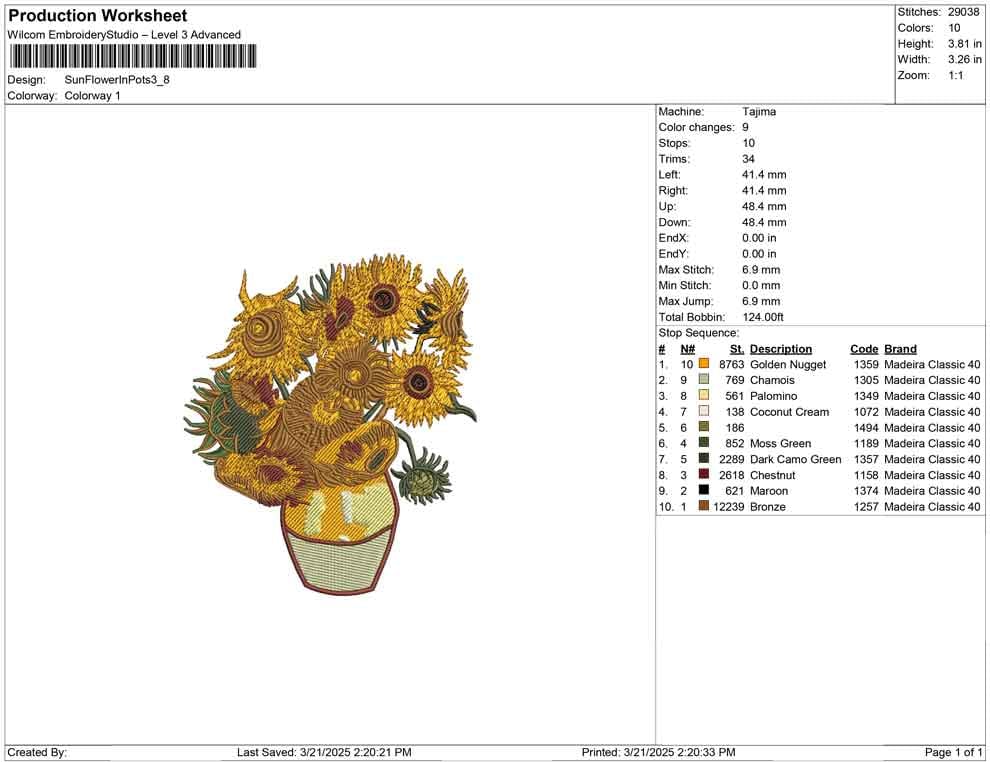Click the Zoom value 1:1
The height and width of the screenshot is (762, 990).
click(x=956, y=75)
